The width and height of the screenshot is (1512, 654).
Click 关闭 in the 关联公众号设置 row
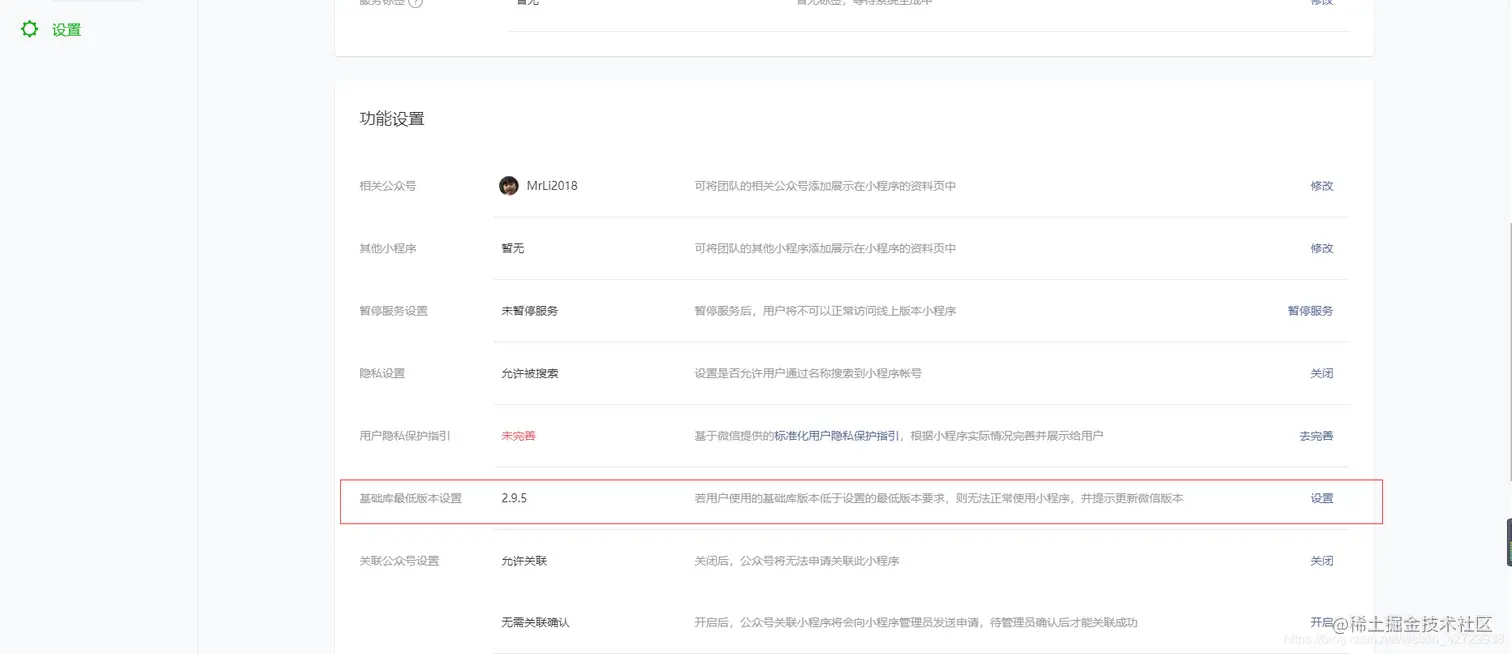tap(1322, 561)
